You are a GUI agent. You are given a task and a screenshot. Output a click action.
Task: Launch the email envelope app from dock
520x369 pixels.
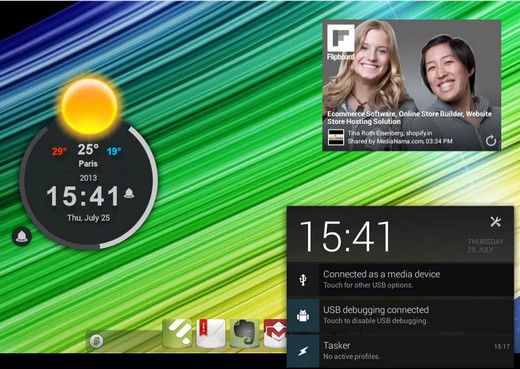[x=211, y=333]
